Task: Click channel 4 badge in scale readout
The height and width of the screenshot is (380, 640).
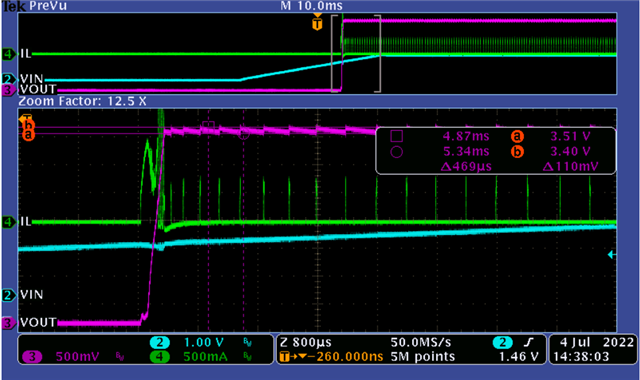Action: (160, 357)
